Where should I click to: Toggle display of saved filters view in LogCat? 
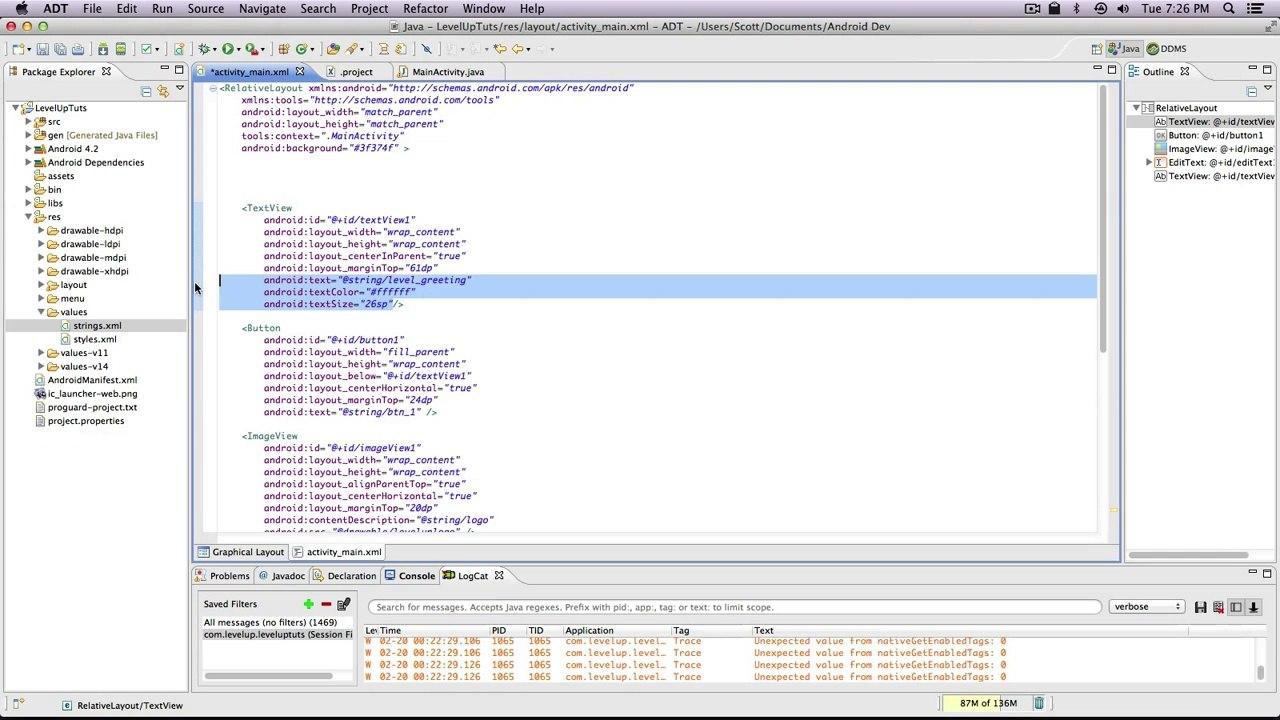pyautogui.click(x=1235, y=607)
